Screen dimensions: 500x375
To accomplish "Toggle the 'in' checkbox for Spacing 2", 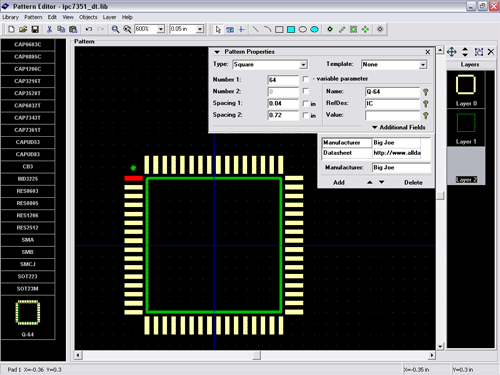I will coord(306,115).
